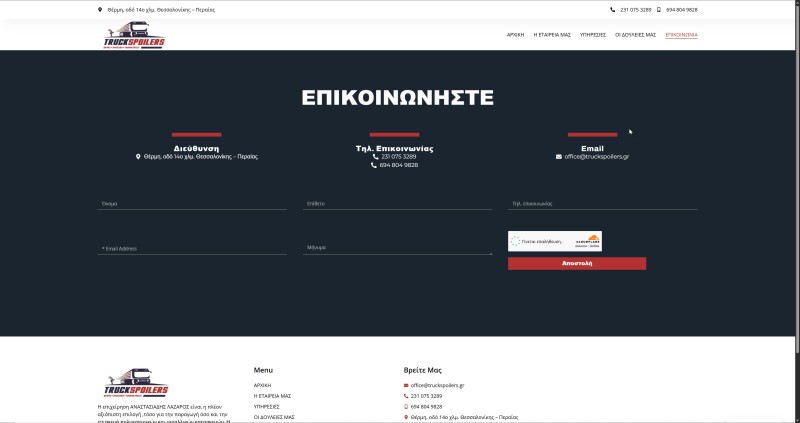The width and height of the screenshot is (800, 423).
Task: Click top bar phone number 231 075 3289
Action: 635,10
